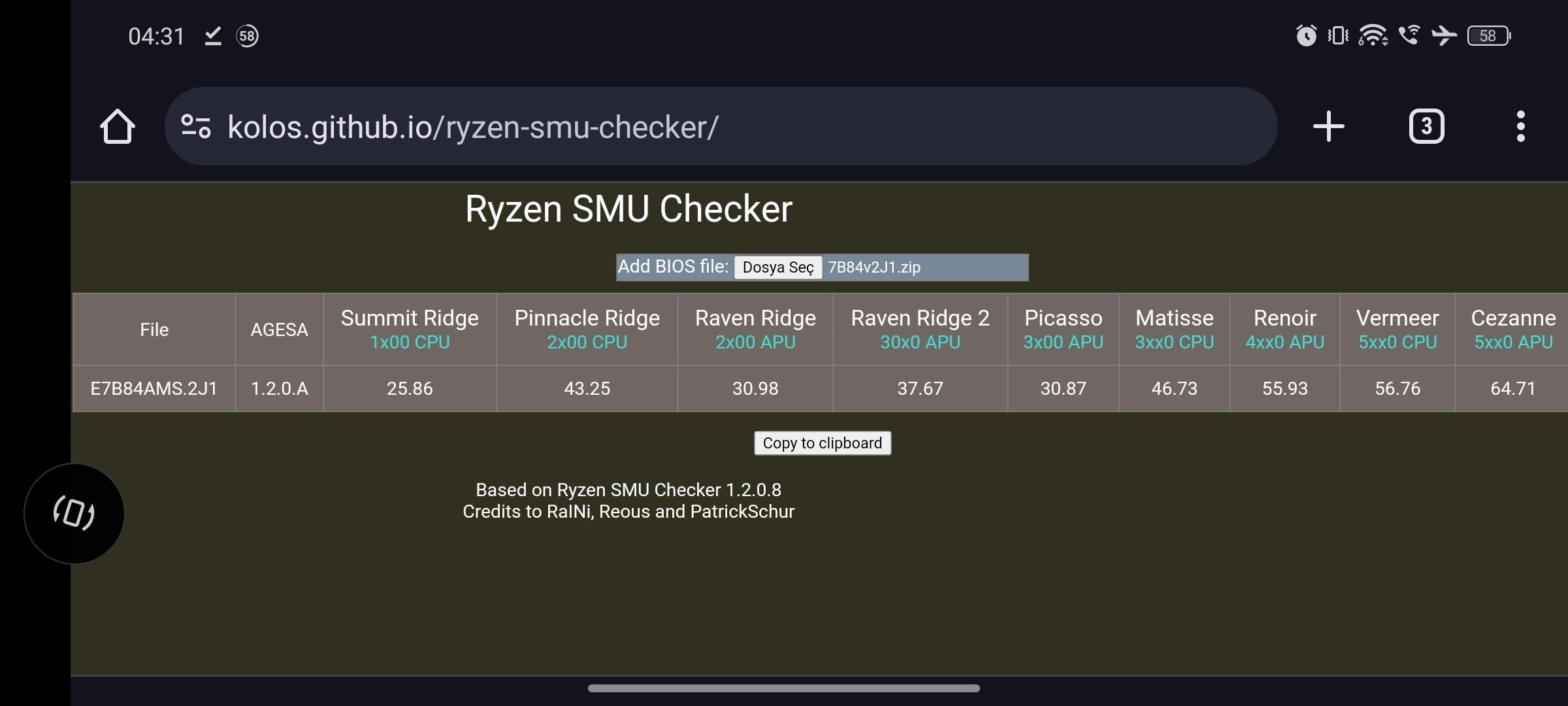Tap the floating screen rotation button
This screenshot has height=706, width=1568.
click(74, 513)
